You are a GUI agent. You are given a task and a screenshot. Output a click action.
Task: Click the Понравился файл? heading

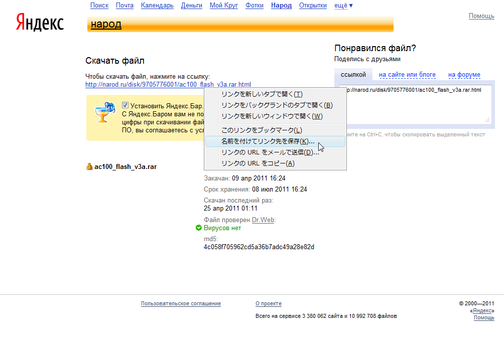coord(375,48)
